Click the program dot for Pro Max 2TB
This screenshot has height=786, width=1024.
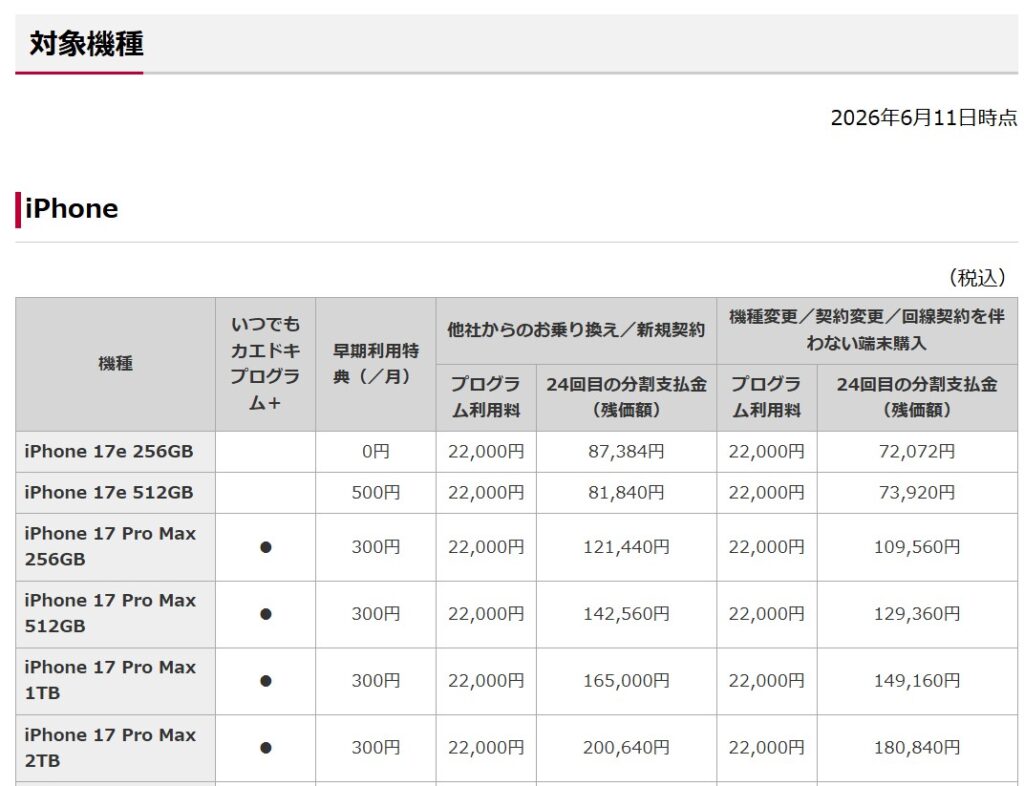point(266,748)
